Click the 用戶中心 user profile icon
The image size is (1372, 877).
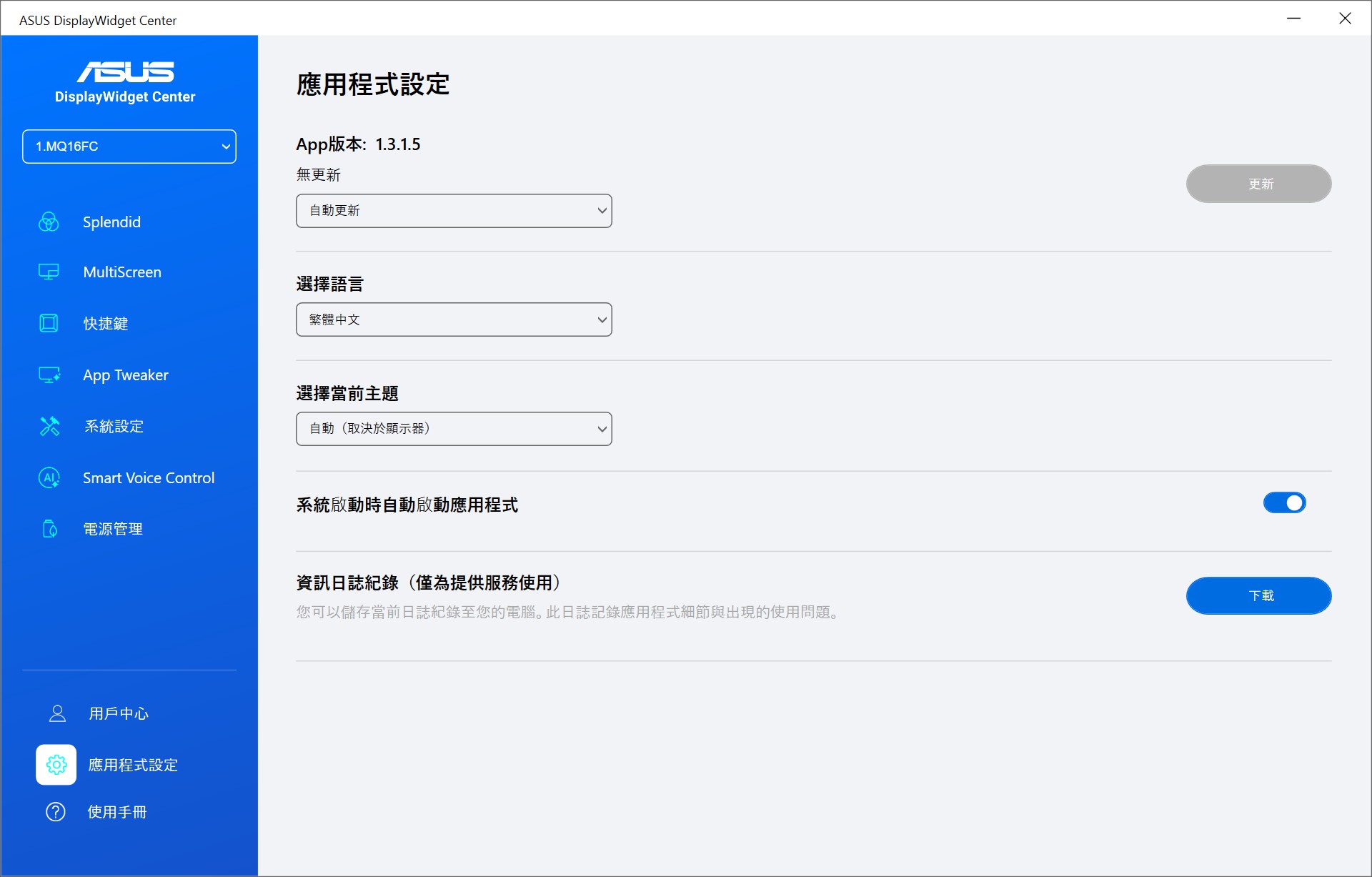coord(57,713)
